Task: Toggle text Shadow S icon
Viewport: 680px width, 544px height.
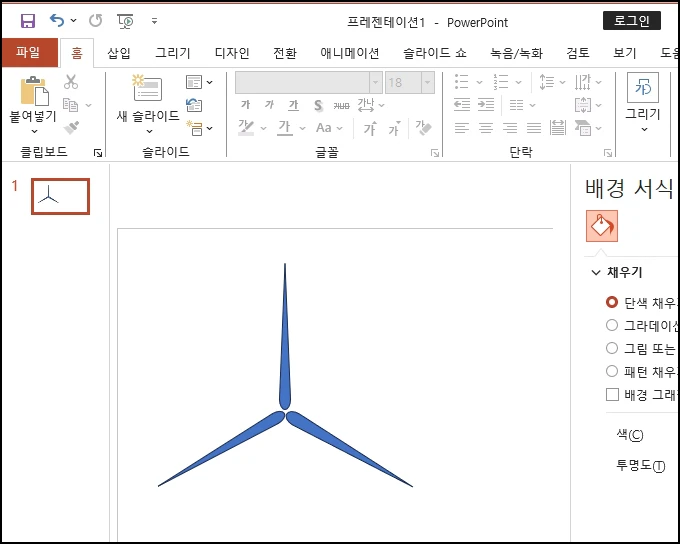Action: coord(318,105)
